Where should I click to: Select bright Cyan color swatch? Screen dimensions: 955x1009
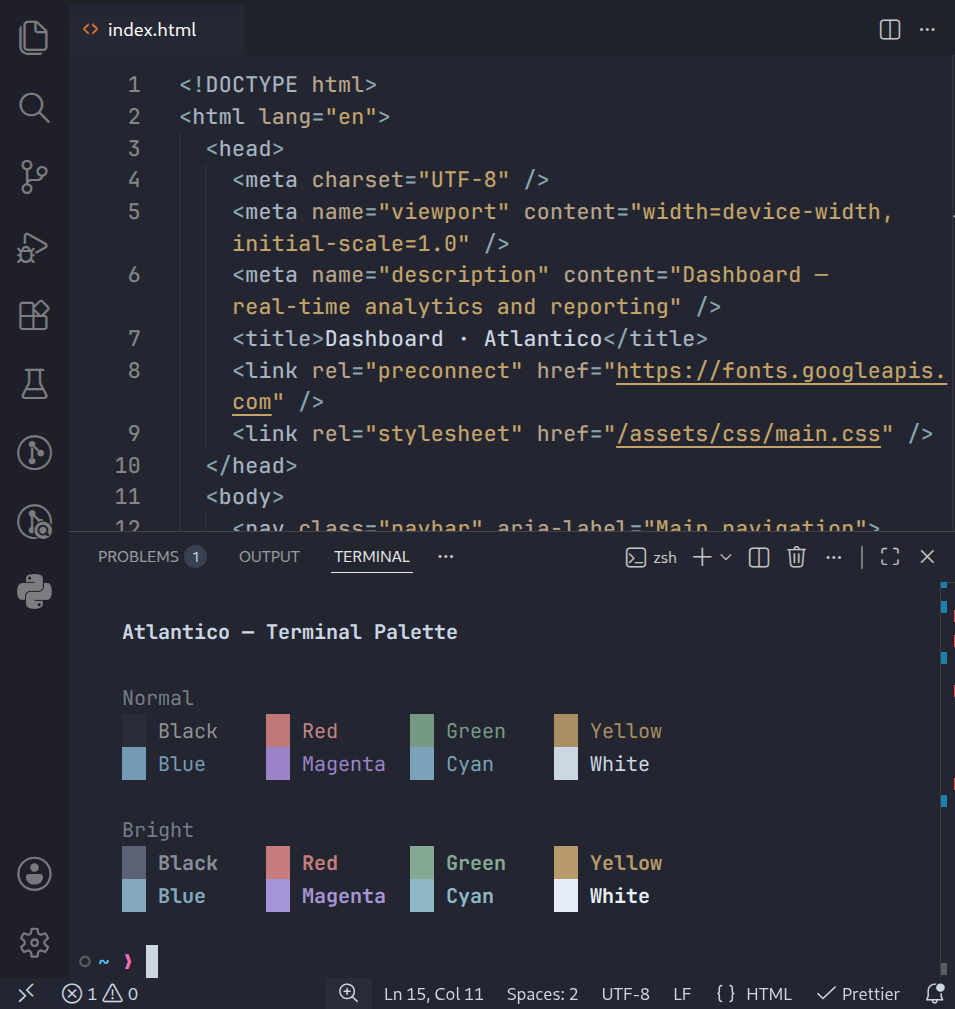(x=422, y=896)
